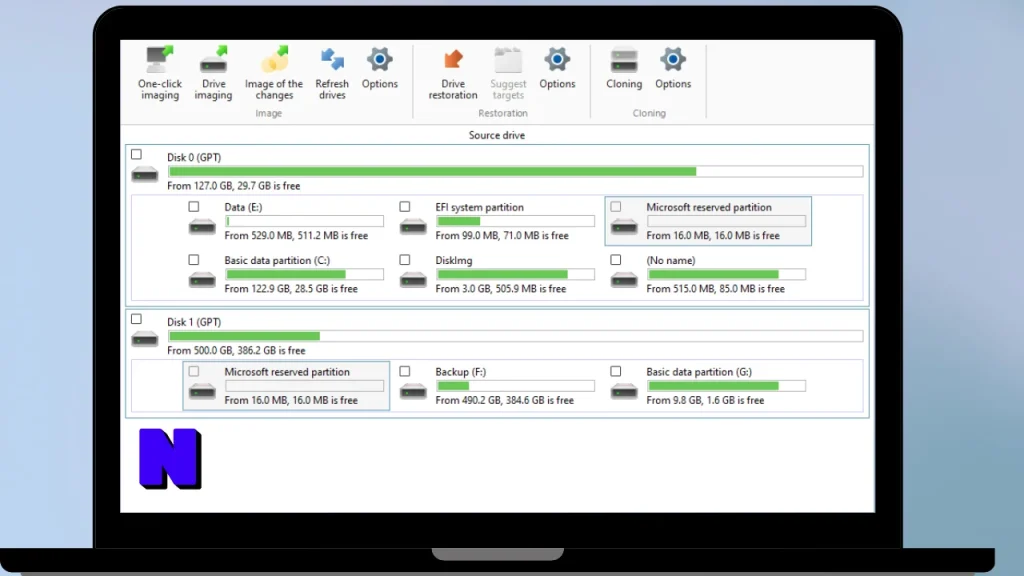Click 'From 122.9 GB, 28.5 GB is free'
1024x576 pixels.
pos(291,289)
